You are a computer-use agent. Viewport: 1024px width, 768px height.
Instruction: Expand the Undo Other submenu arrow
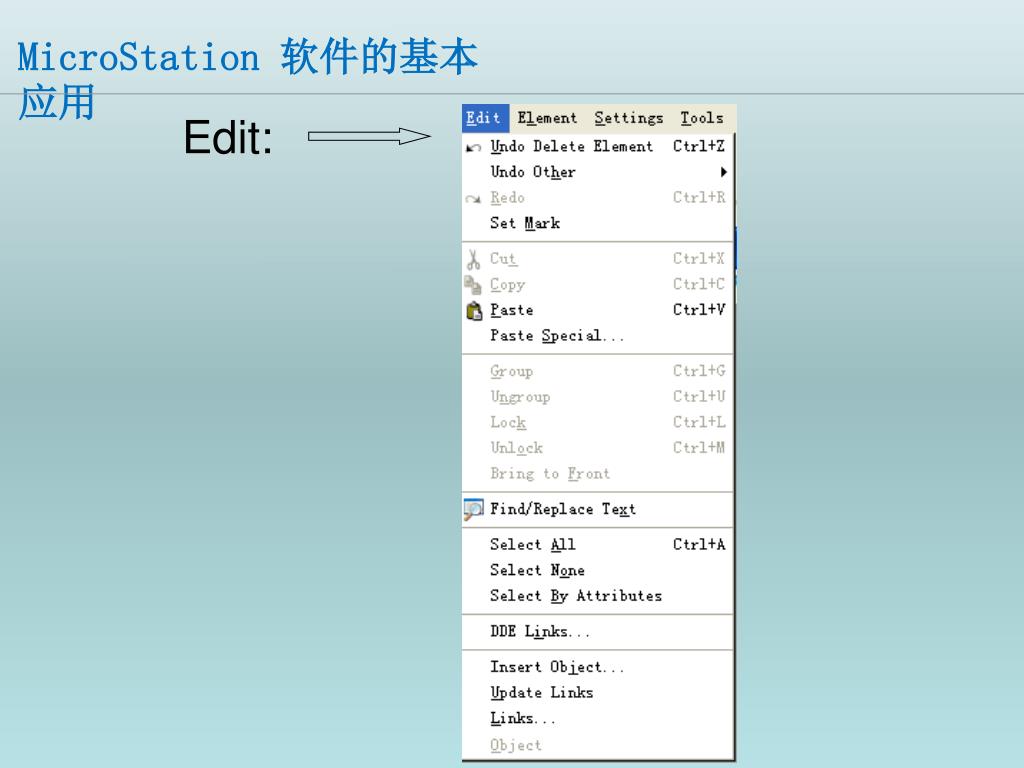tap(723, 172)
